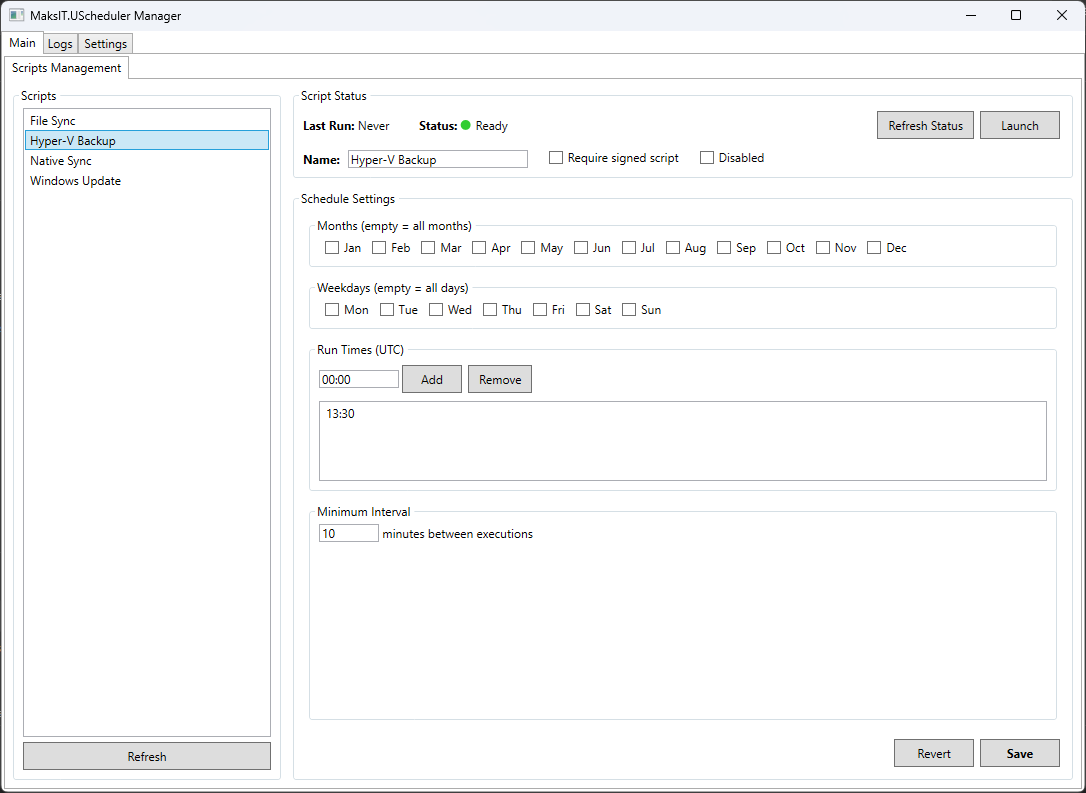Select the Scripts Management tab
This screenshot has height=793, width=1086.
[x=67, y=68]
